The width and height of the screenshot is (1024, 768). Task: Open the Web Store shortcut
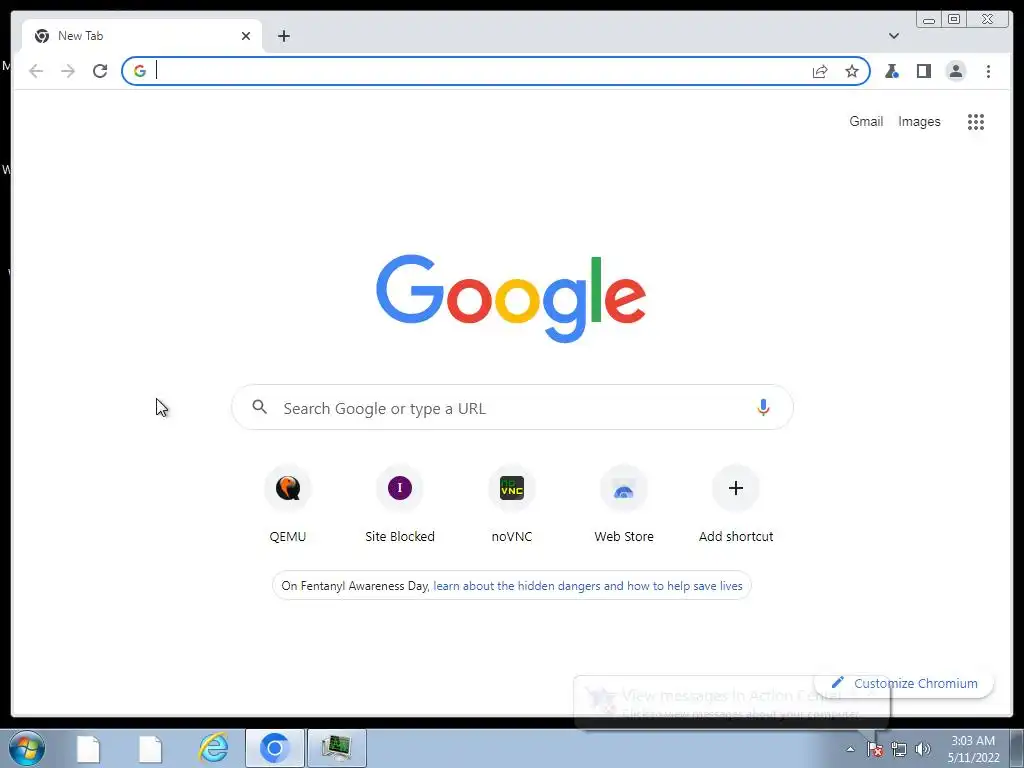click(x=624, y=504)
